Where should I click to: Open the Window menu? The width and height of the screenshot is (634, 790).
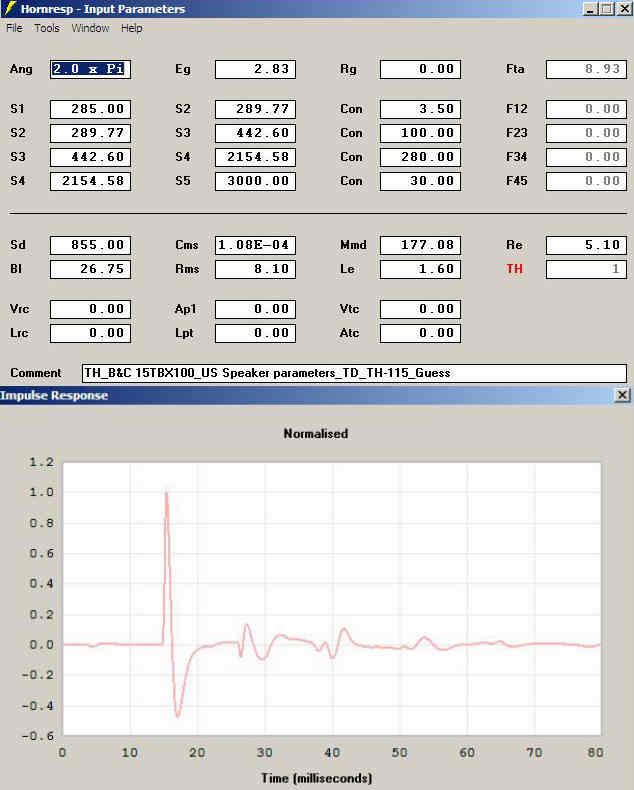90,28
